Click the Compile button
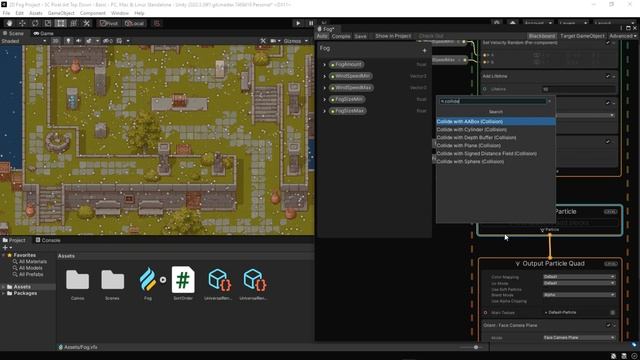 pyautogui.click(x=341, y=36)
